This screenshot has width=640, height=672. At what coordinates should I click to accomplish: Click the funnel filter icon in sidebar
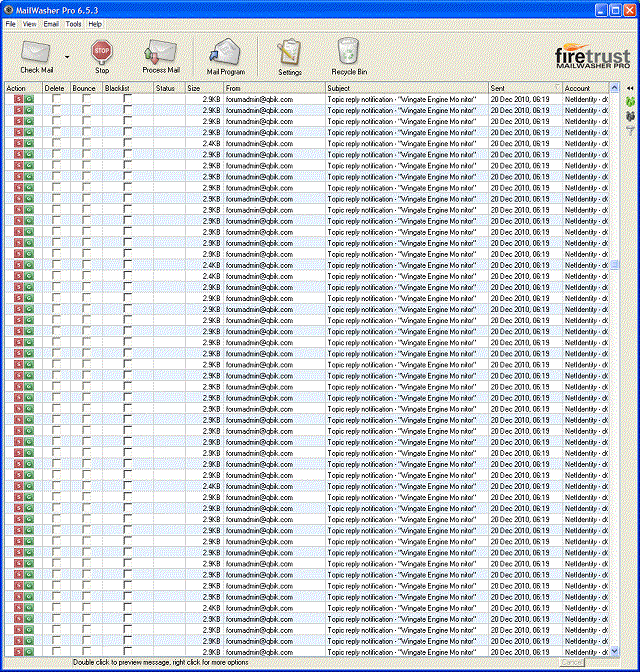coord(630,130)
